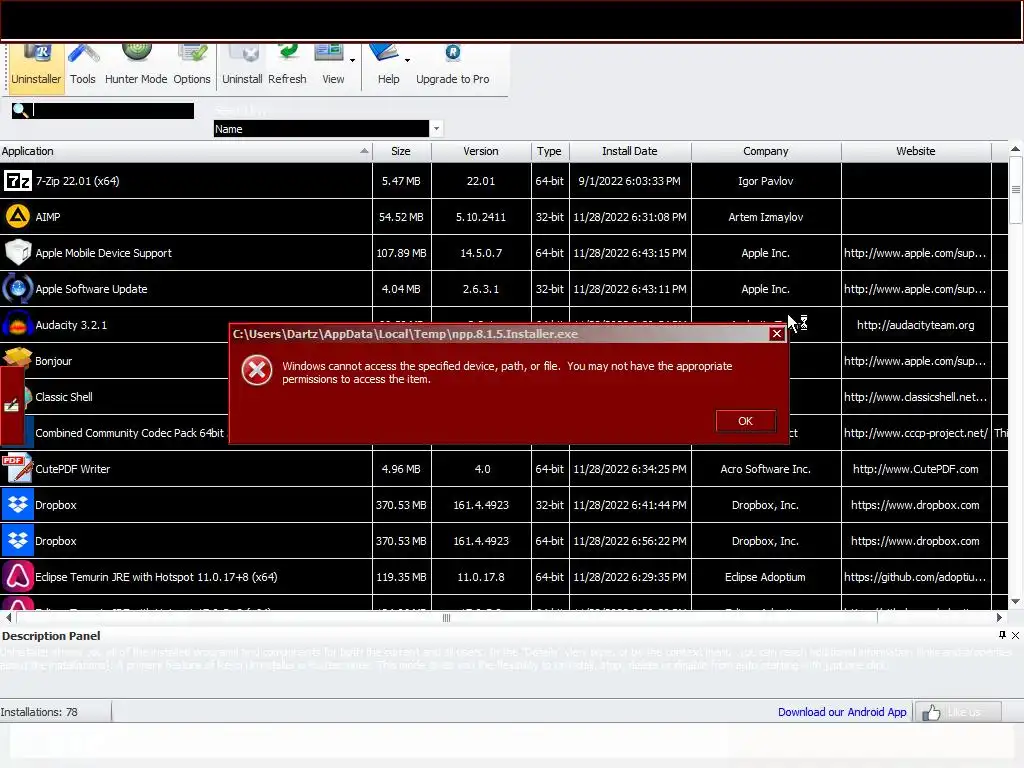Viewport: 1024px width, 768px height.
Task: Sort by Company column header
Action: (765, 151)
